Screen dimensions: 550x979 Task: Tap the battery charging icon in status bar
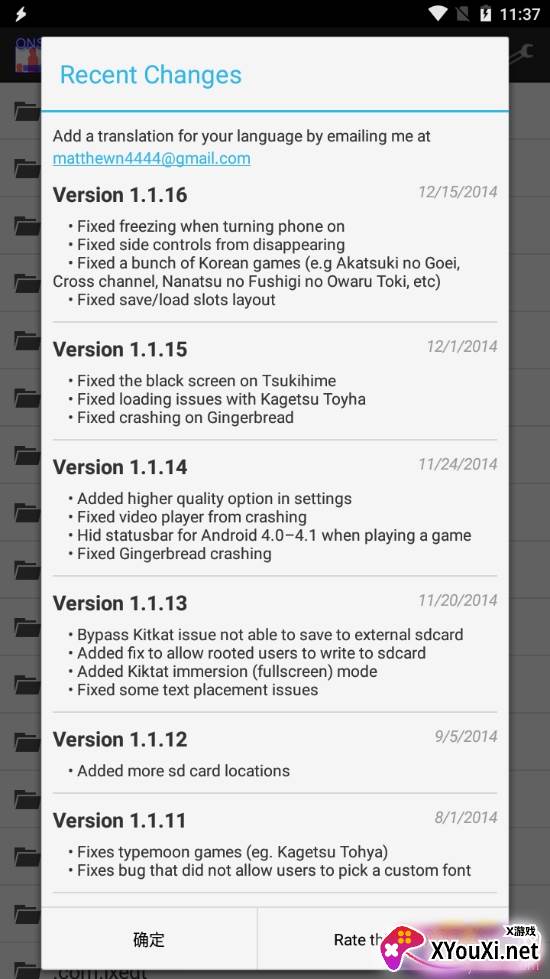485,13
